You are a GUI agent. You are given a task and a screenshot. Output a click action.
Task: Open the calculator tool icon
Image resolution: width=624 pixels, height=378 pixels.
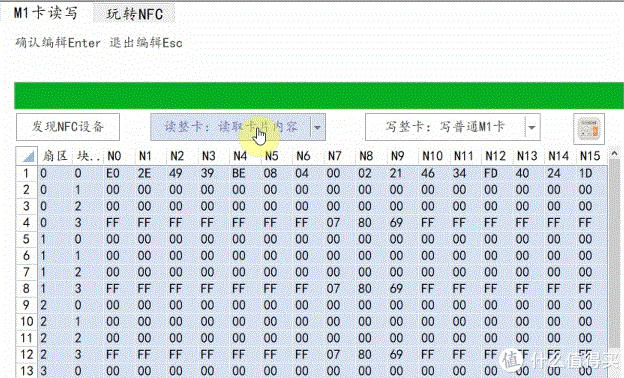[589, 129]
